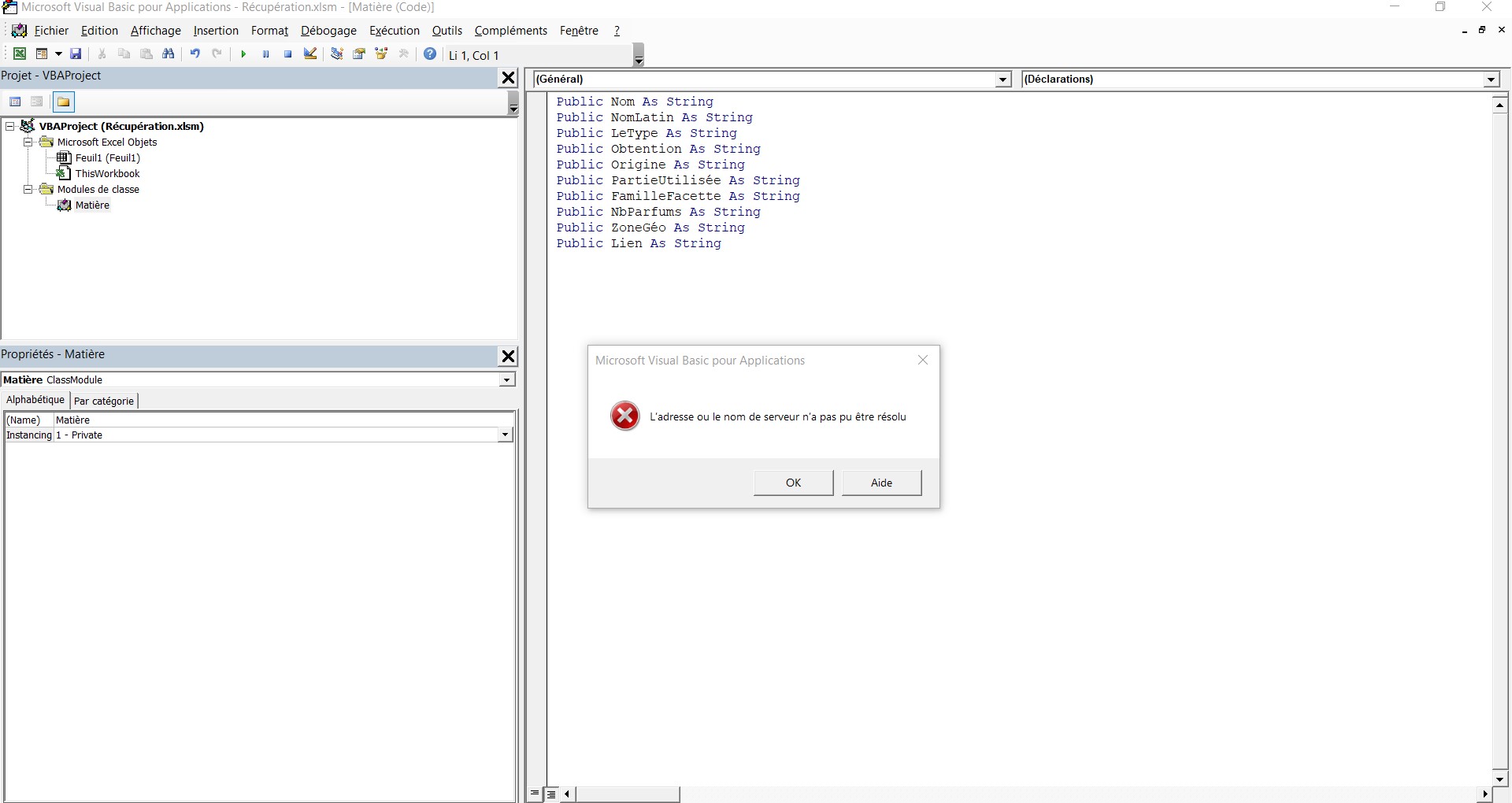Click OK in the error dialog

(793, 483)
